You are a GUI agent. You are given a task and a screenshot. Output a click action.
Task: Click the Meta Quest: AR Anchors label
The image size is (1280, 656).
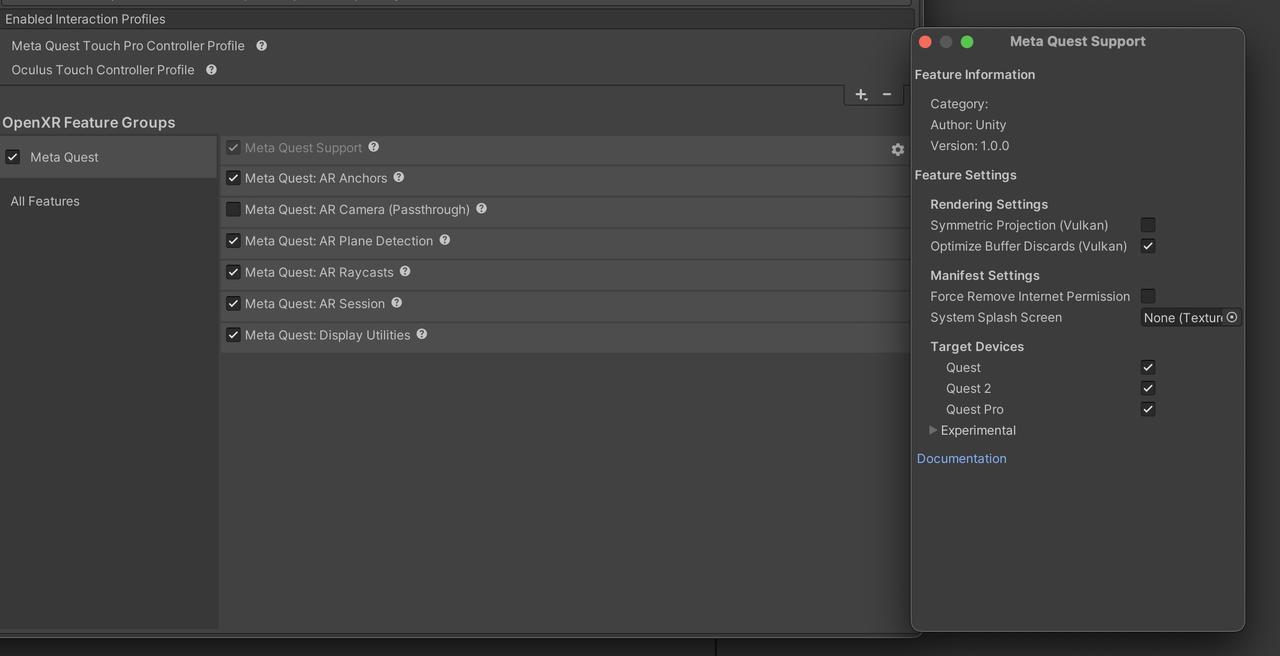(x=316, y=178)
